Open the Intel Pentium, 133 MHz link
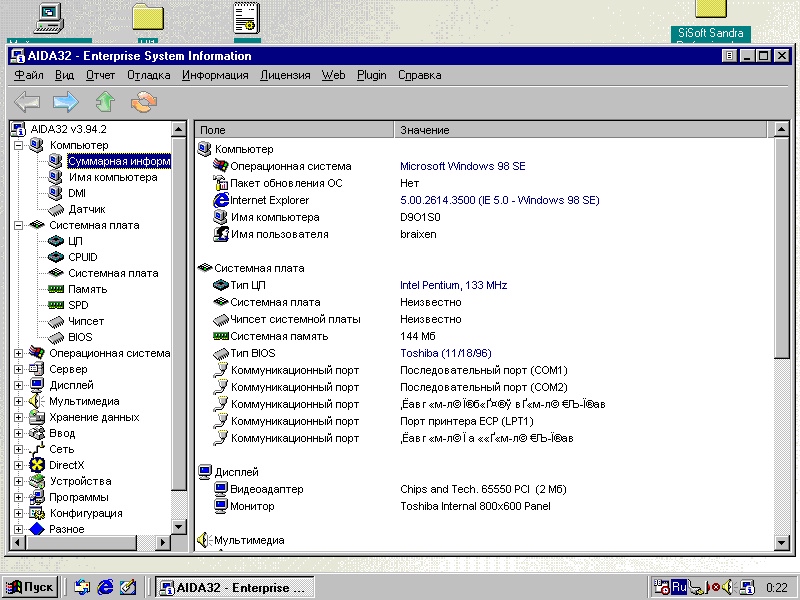The width and height of the screenshot is (800, 600). (x=453, y=285)
